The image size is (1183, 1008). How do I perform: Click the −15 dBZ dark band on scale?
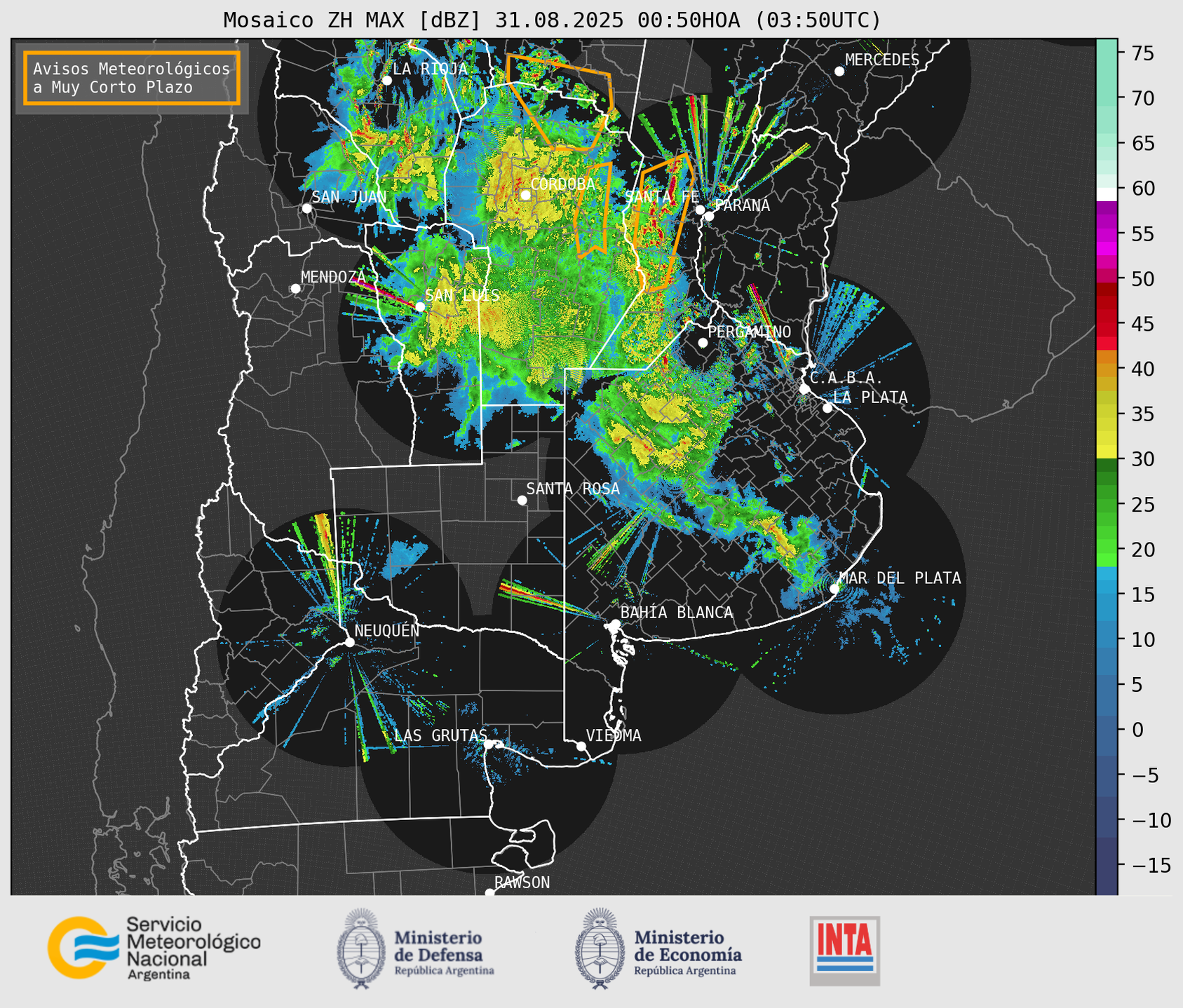1107,865
